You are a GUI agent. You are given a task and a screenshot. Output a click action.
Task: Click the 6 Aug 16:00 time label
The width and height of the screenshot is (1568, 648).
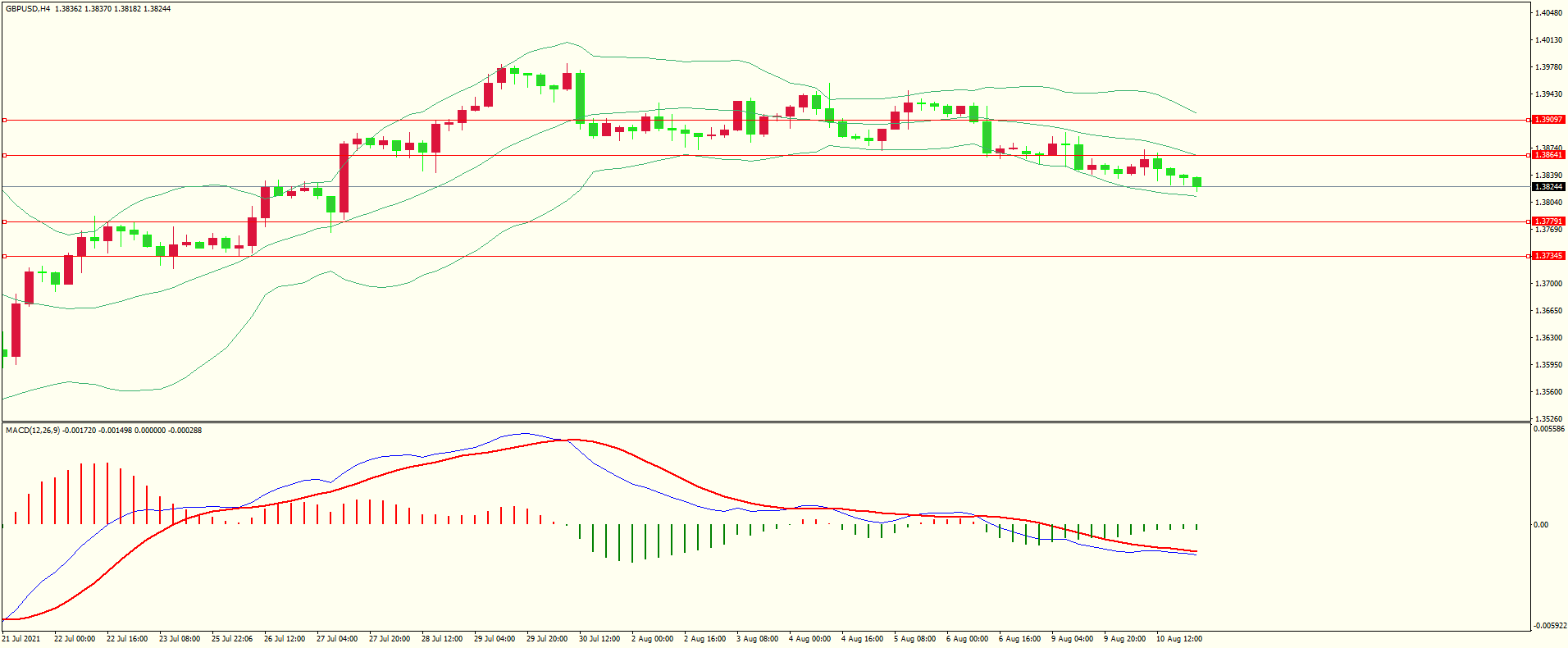[x=1019, y=639]
